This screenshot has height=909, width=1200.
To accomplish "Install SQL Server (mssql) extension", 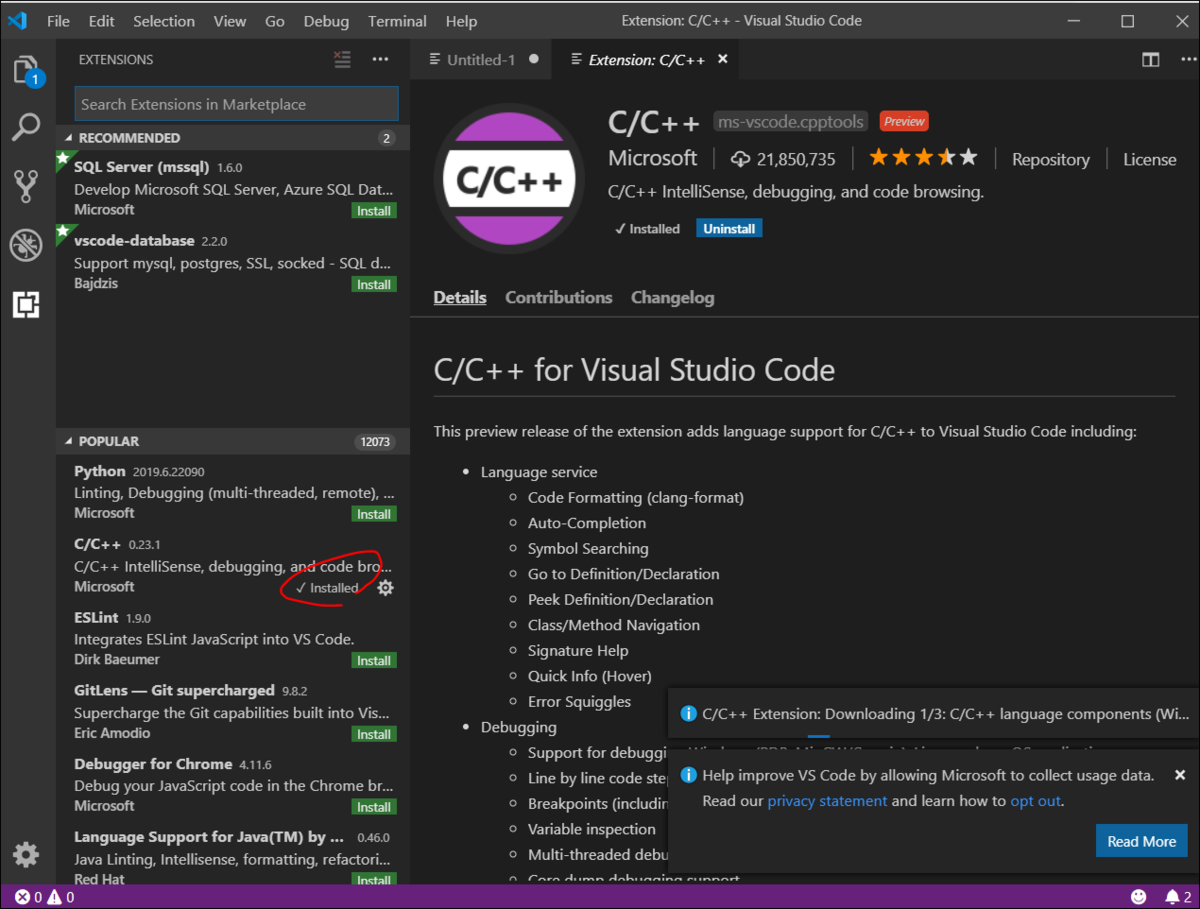I will click(374, 211).
